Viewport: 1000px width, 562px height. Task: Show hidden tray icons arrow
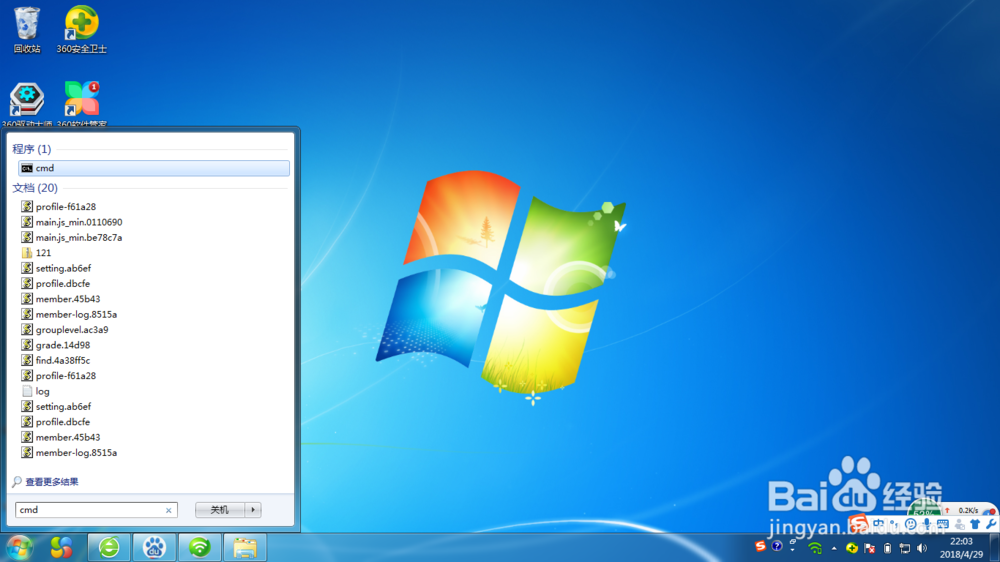[x=834, y=549]
